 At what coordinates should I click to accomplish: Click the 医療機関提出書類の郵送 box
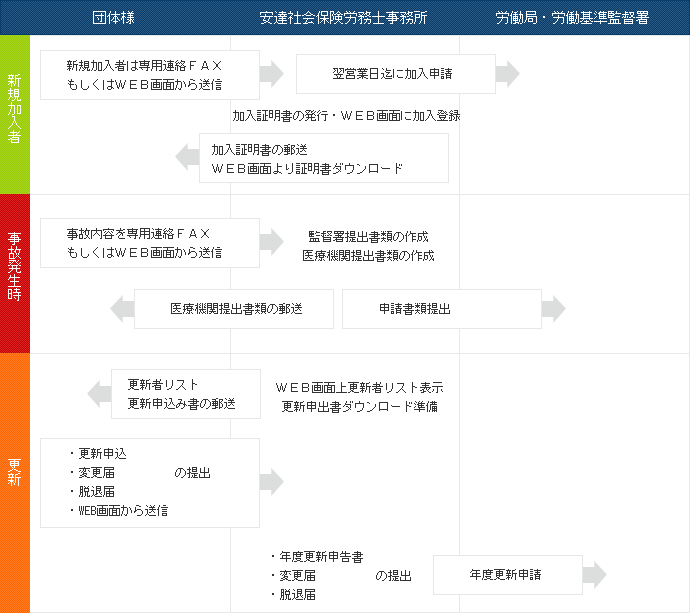234,309
